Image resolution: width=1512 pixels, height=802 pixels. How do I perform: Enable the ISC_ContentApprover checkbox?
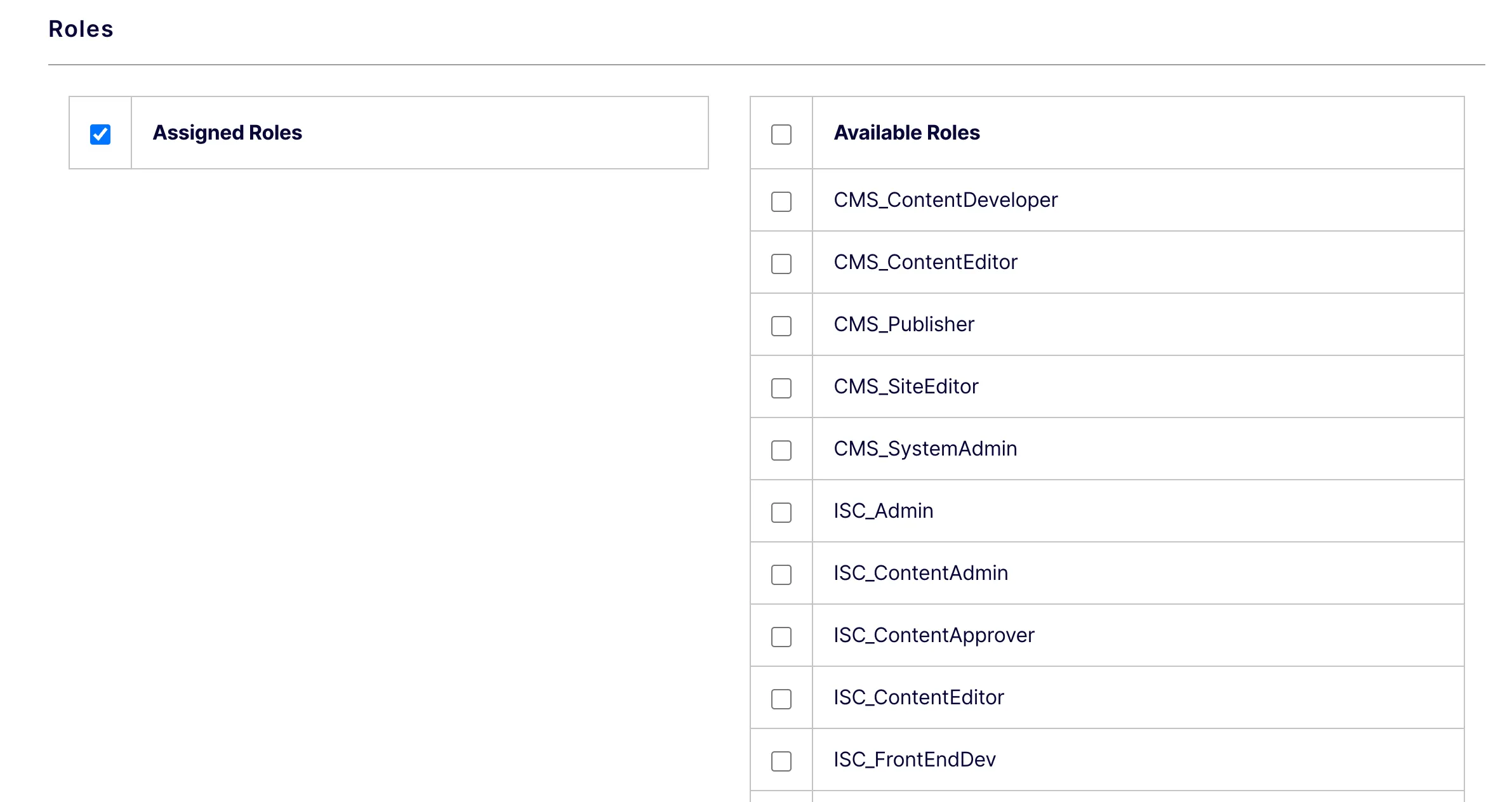coord(781,636)
